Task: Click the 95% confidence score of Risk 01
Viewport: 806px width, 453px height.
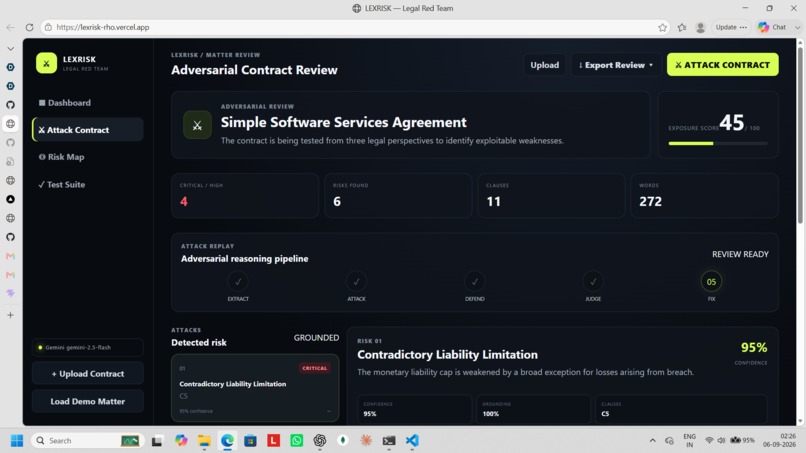Action: (x=754, y=348)
